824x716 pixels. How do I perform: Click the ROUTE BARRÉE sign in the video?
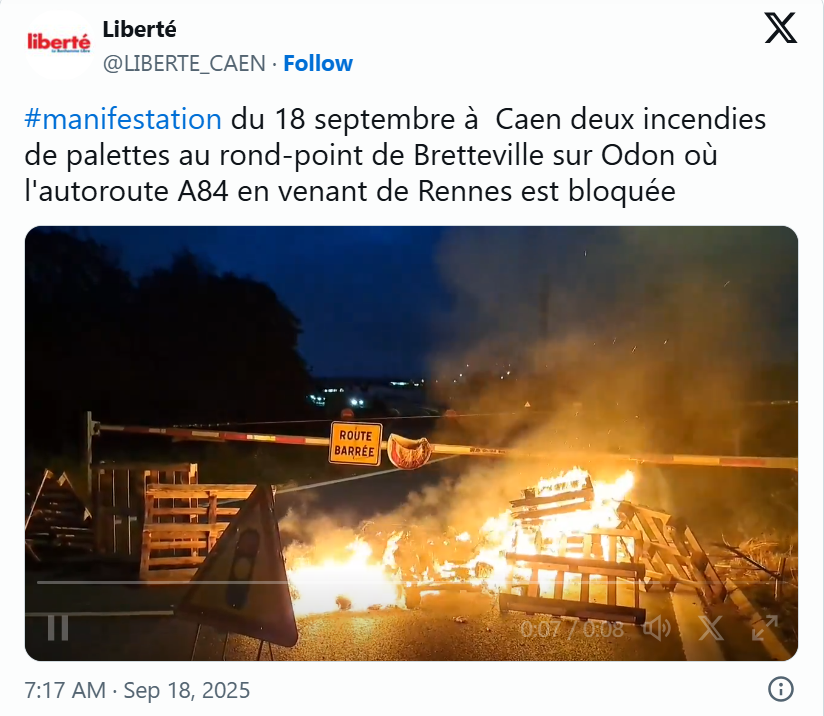point(356,443)
